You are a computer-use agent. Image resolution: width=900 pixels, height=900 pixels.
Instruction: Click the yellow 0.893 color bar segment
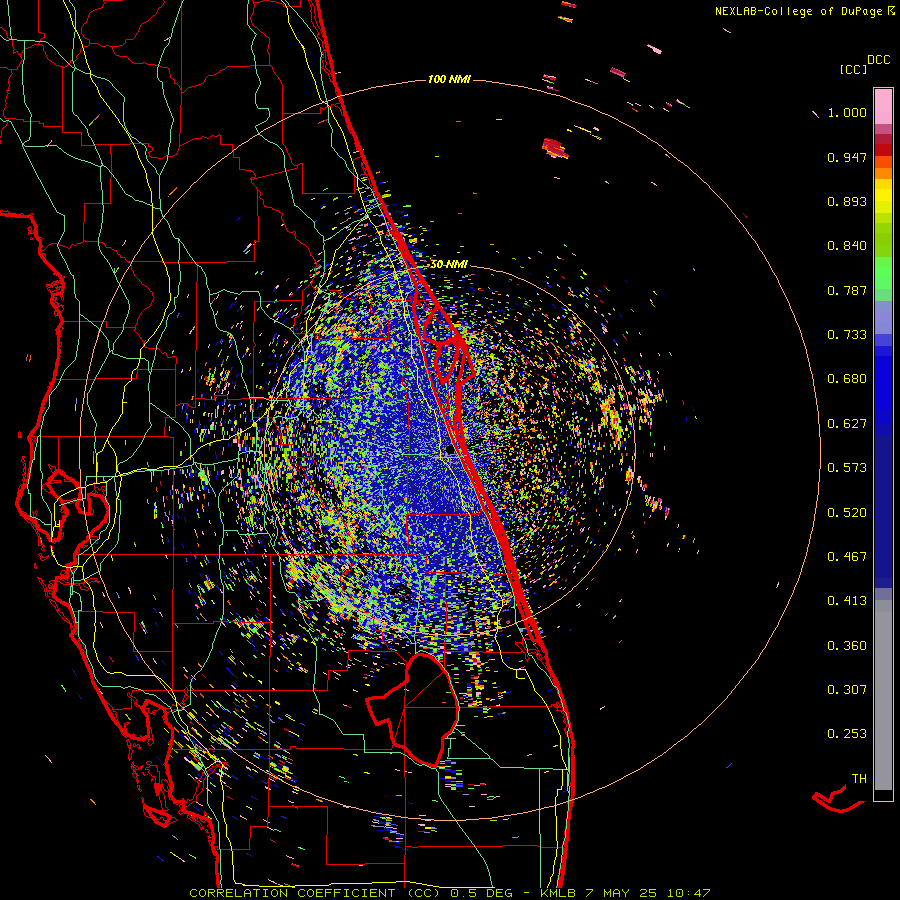[883, 201]
